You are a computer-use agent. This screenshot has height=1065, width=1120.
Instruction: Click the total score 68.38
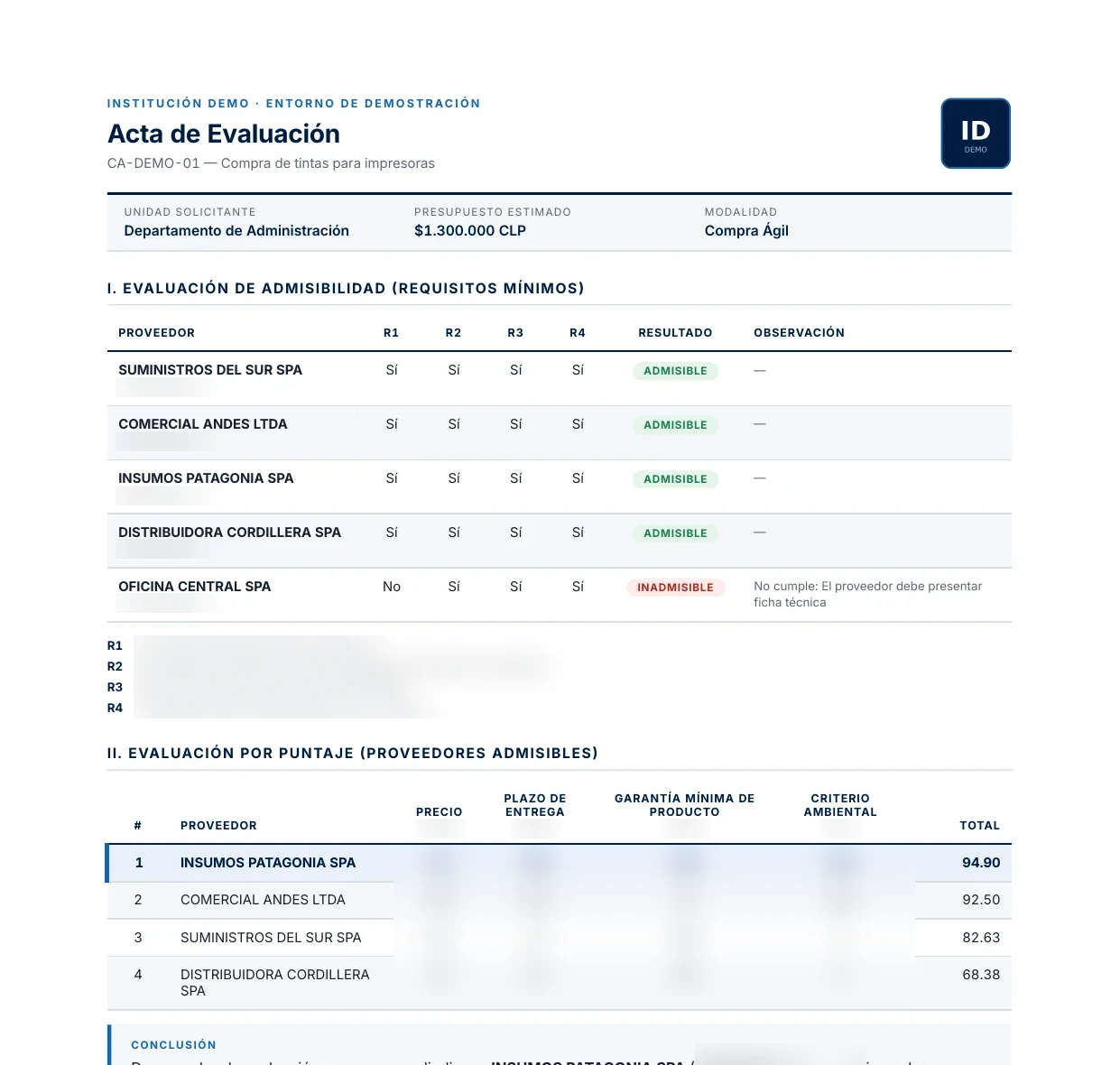[981, 975]
